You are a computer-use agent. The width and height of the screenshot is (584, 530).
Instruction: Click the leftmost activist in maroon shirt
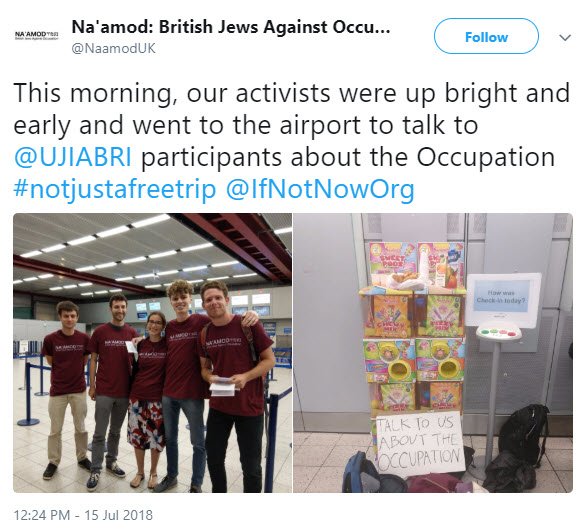pyautogui.click(x=66, y=389)
